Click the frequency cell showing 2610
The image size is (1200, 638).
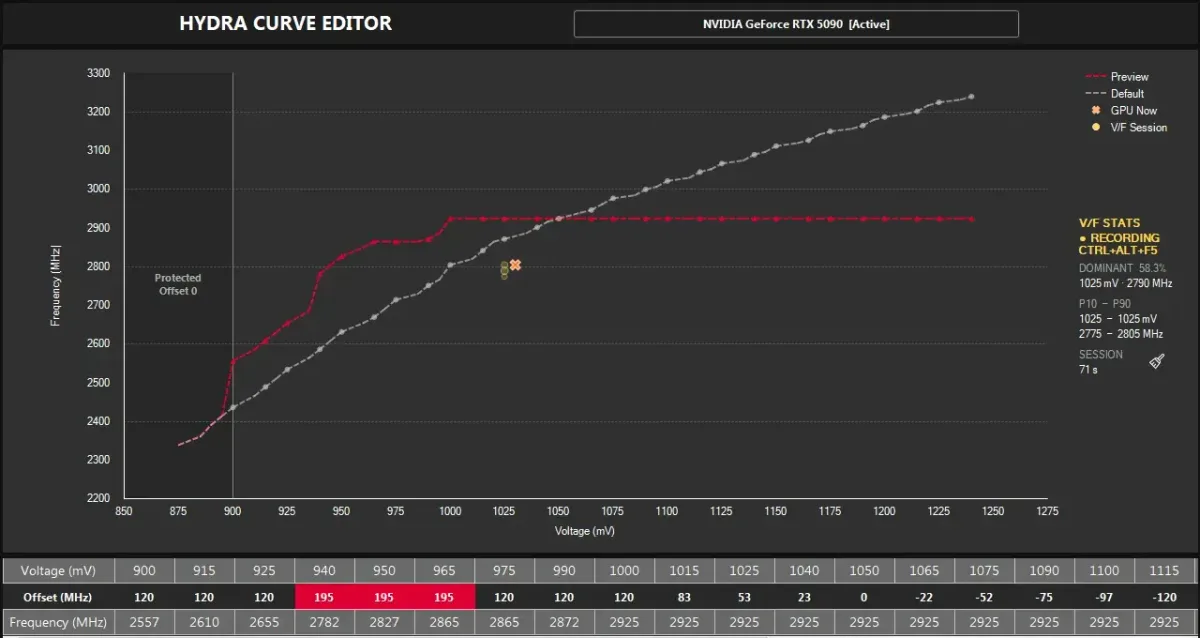click(x=205, y=622)
